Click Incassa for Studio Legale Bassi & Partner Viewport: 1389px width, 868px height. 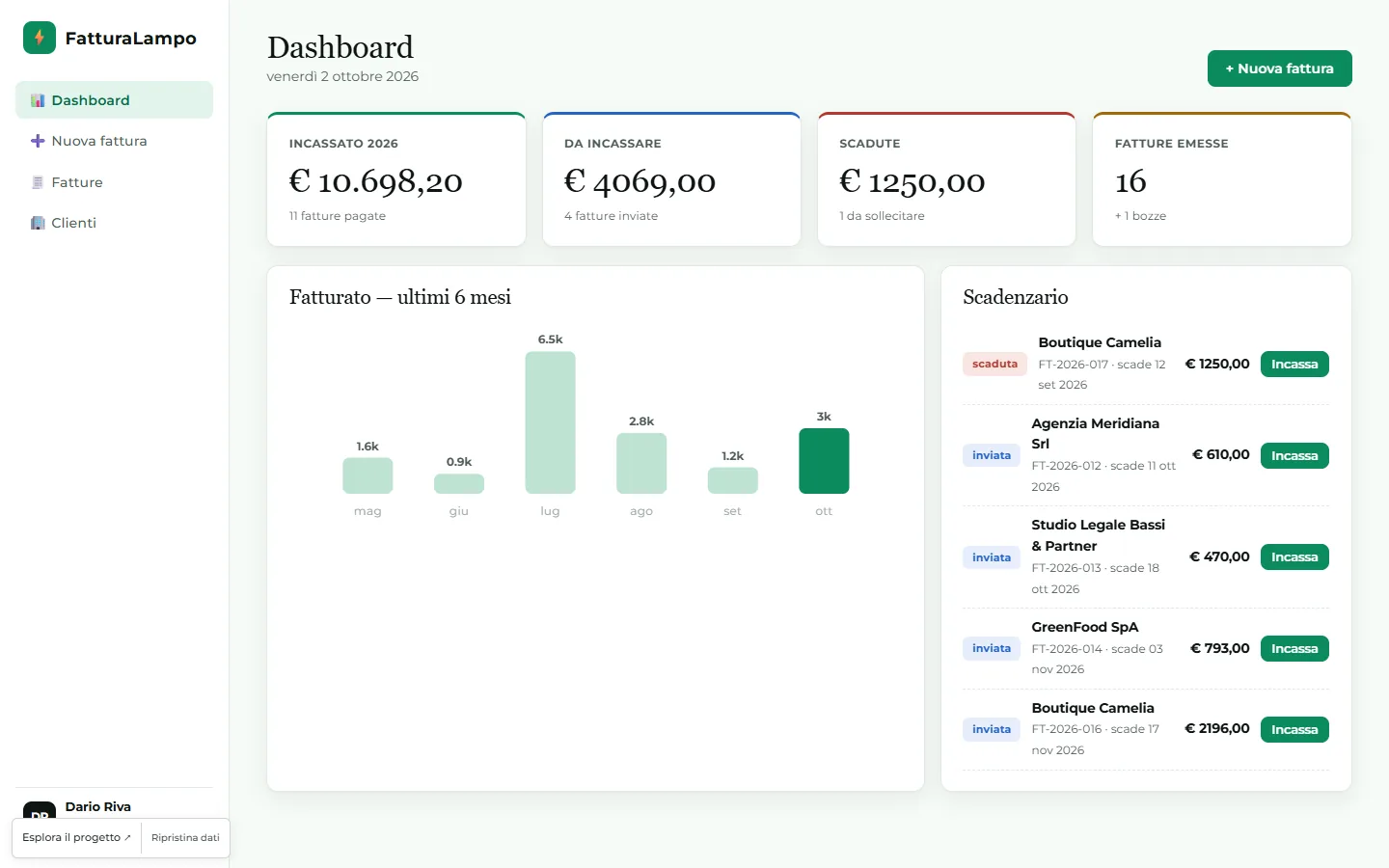1294,556
